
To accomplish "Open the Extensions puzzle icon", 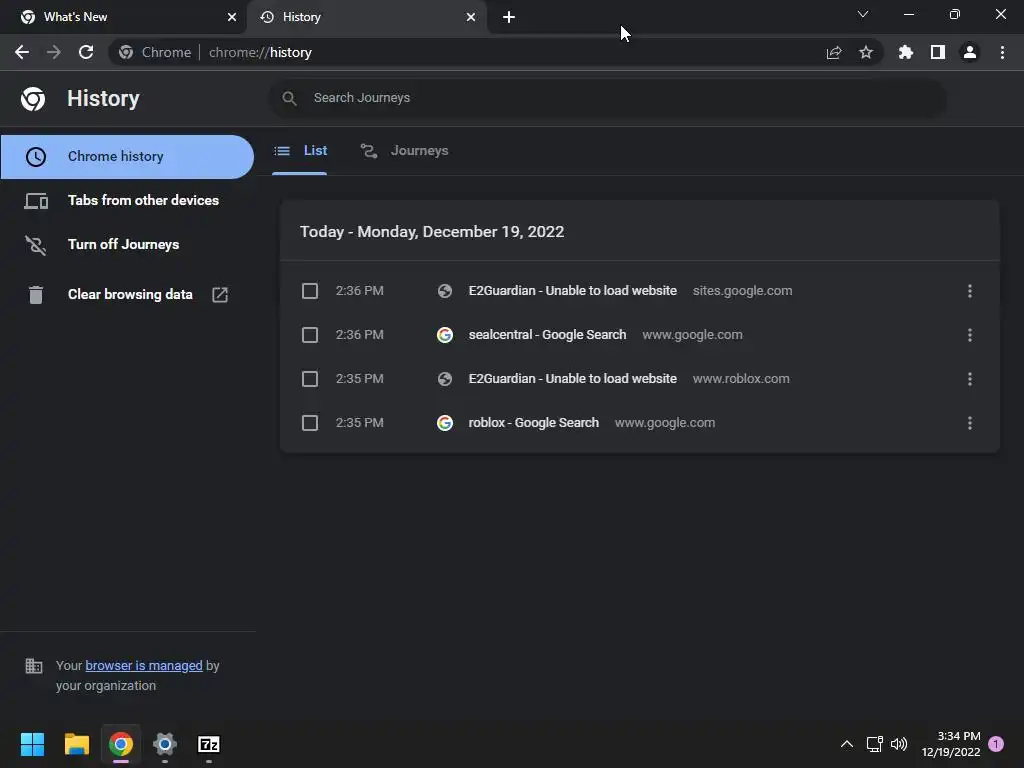I will [906, 52].
